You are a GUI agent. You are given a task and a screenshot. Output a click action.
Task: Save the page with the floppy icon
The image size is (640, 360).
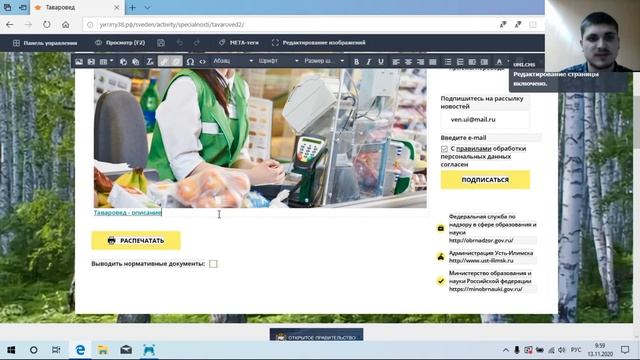coord(161,43)
